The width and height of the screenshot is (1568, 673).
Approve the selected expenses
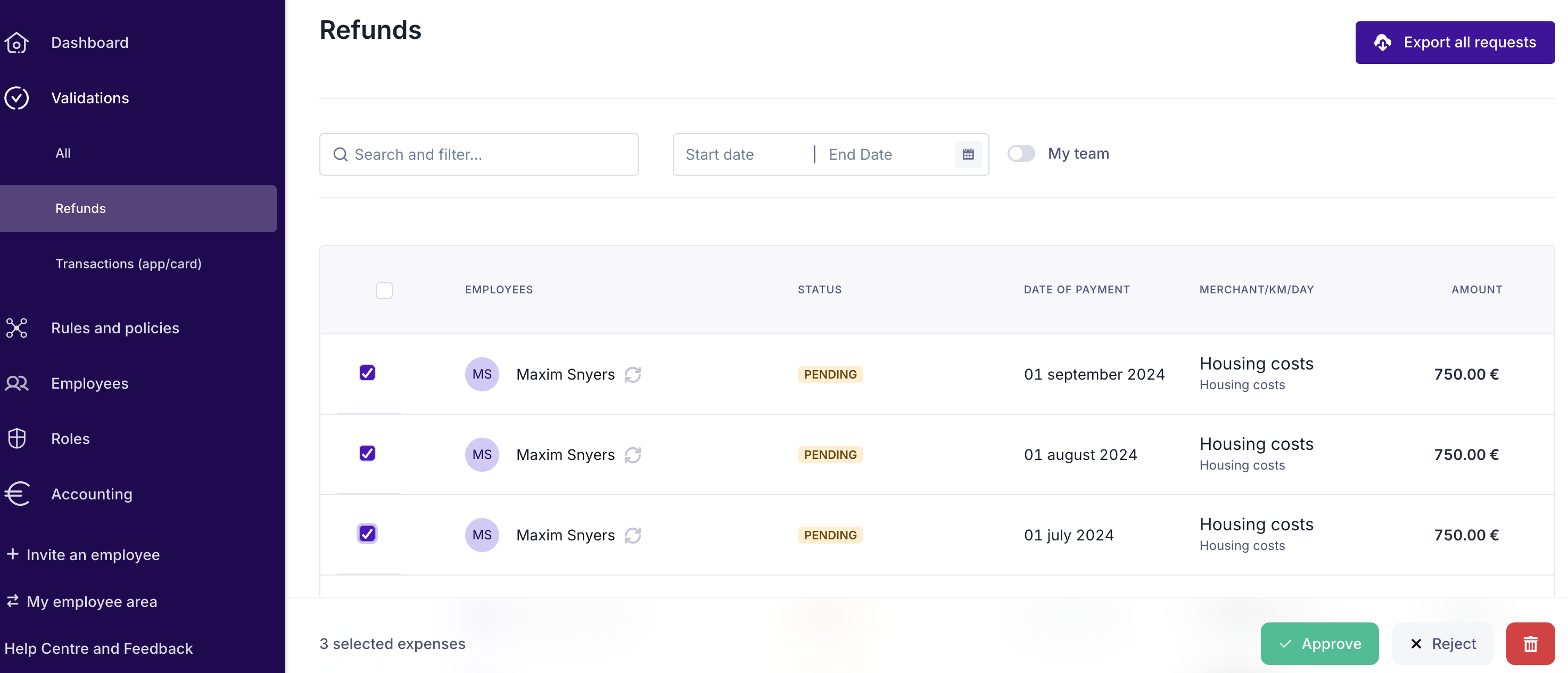(x=1319, y=644)
